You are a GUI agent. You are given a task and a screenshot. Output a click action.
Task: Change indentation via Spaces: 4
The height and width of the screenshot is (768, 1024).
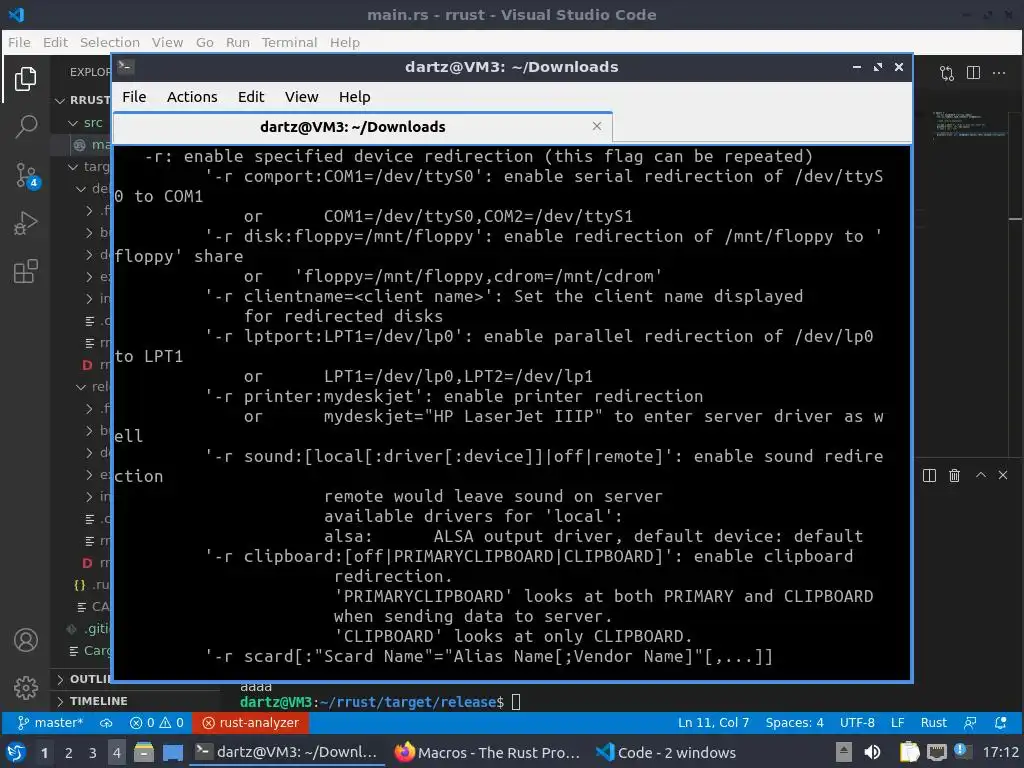[x=794, y=722]
